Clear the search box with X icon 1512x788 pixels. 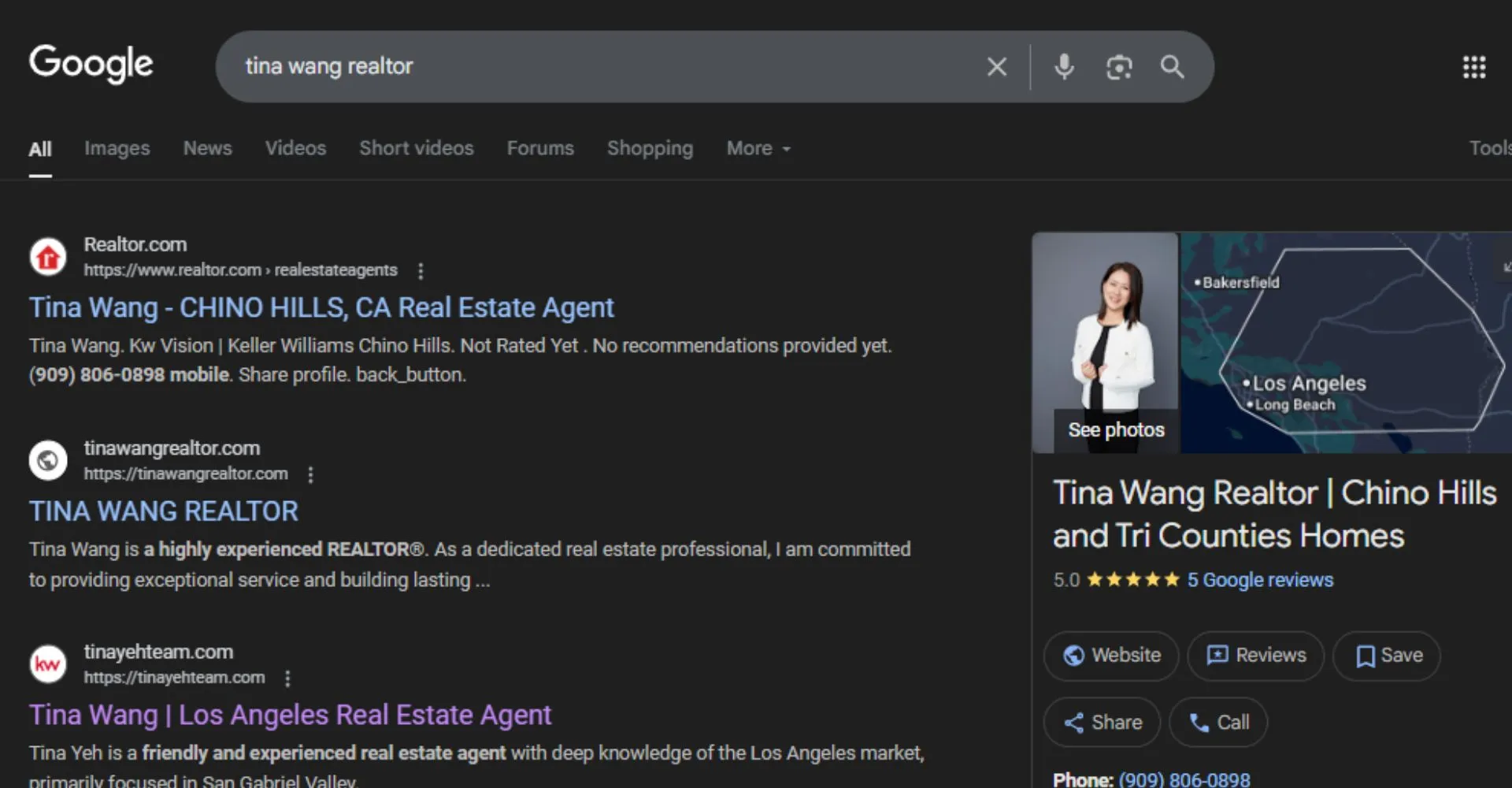997,67
